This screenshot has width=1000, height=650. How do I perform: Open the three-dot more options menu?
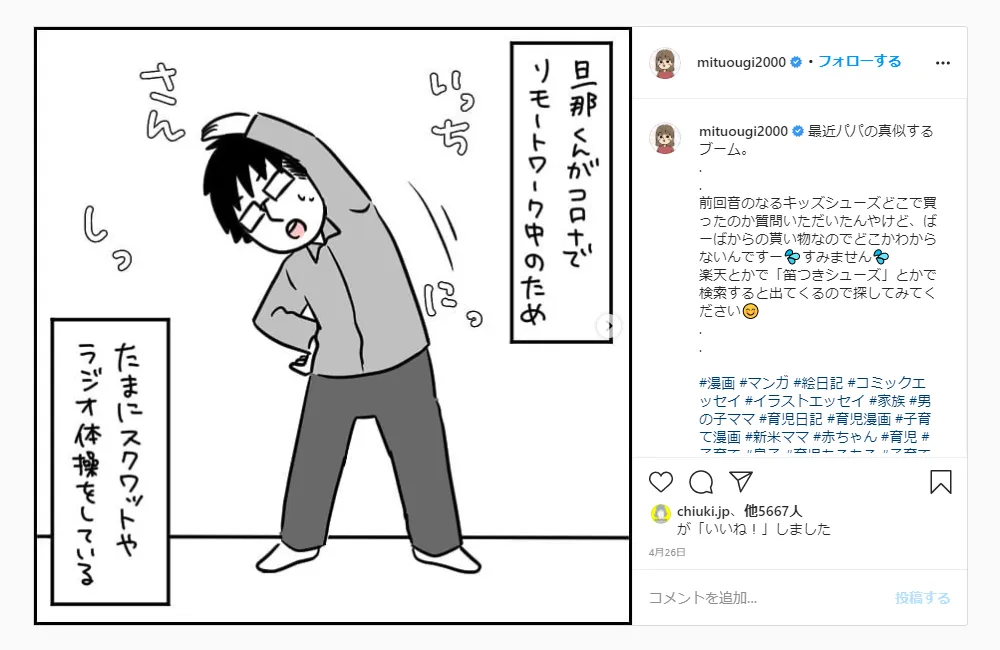(x=943, y=63)
